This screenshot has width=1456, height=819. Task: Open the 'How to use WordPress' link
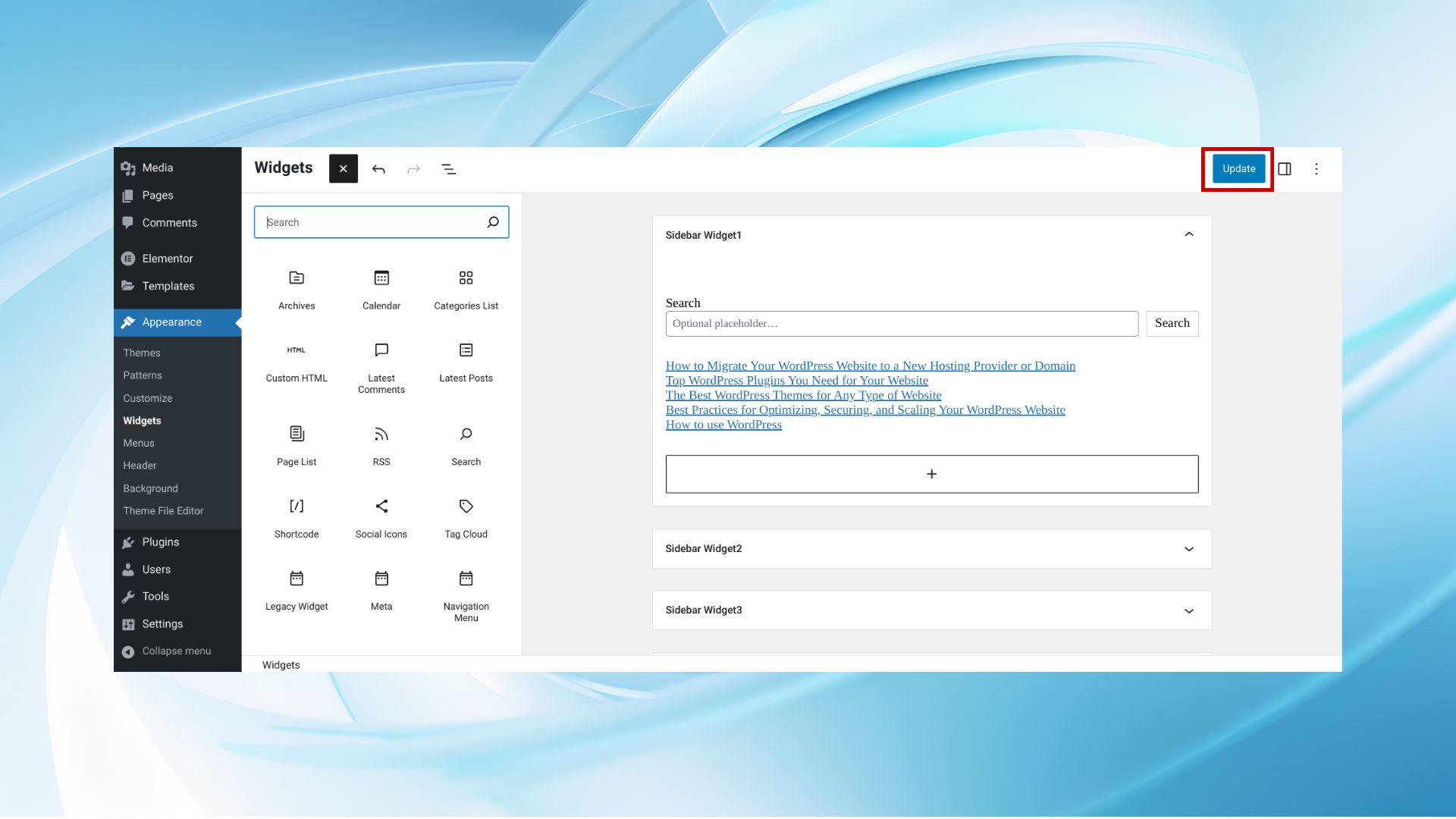tap(723, 425)
